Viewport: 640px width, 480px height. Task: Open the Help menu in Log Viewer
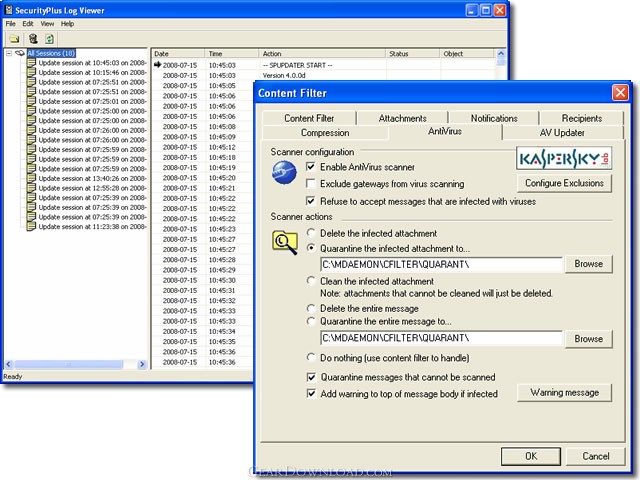click(x=67, y=24)
